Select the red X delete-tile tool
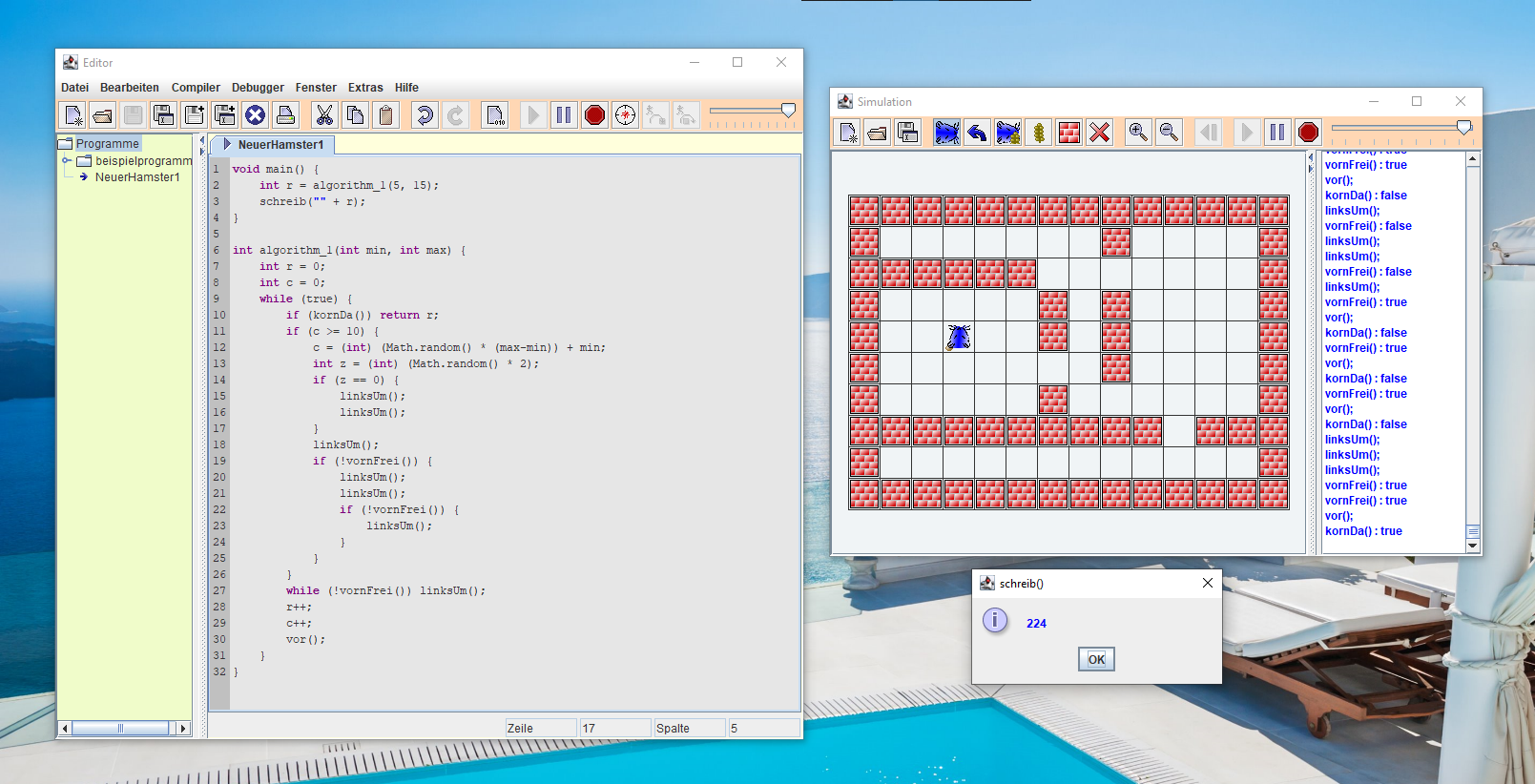Viewport: 1535px width, 784px height. (1100, 133)
